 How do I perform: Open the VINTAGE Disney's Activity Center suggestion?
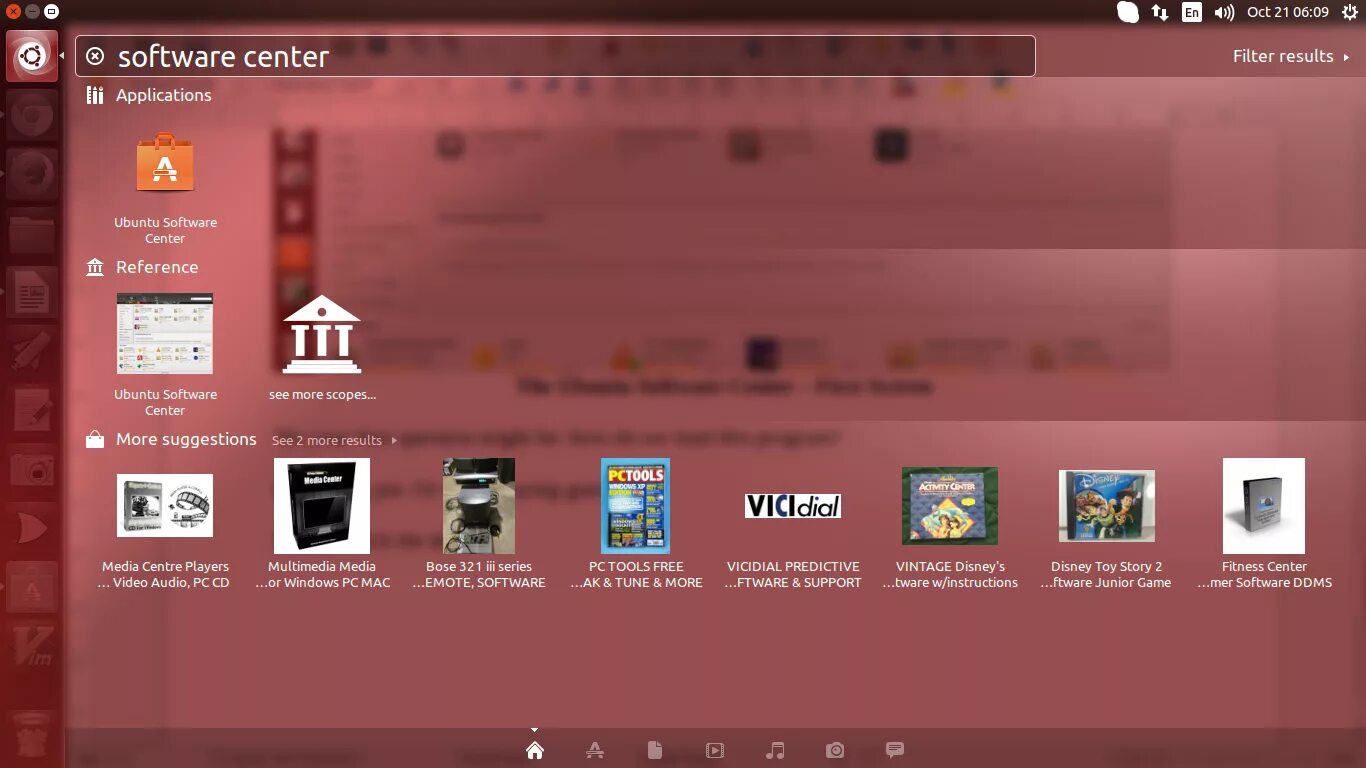[x=950, y=506]
